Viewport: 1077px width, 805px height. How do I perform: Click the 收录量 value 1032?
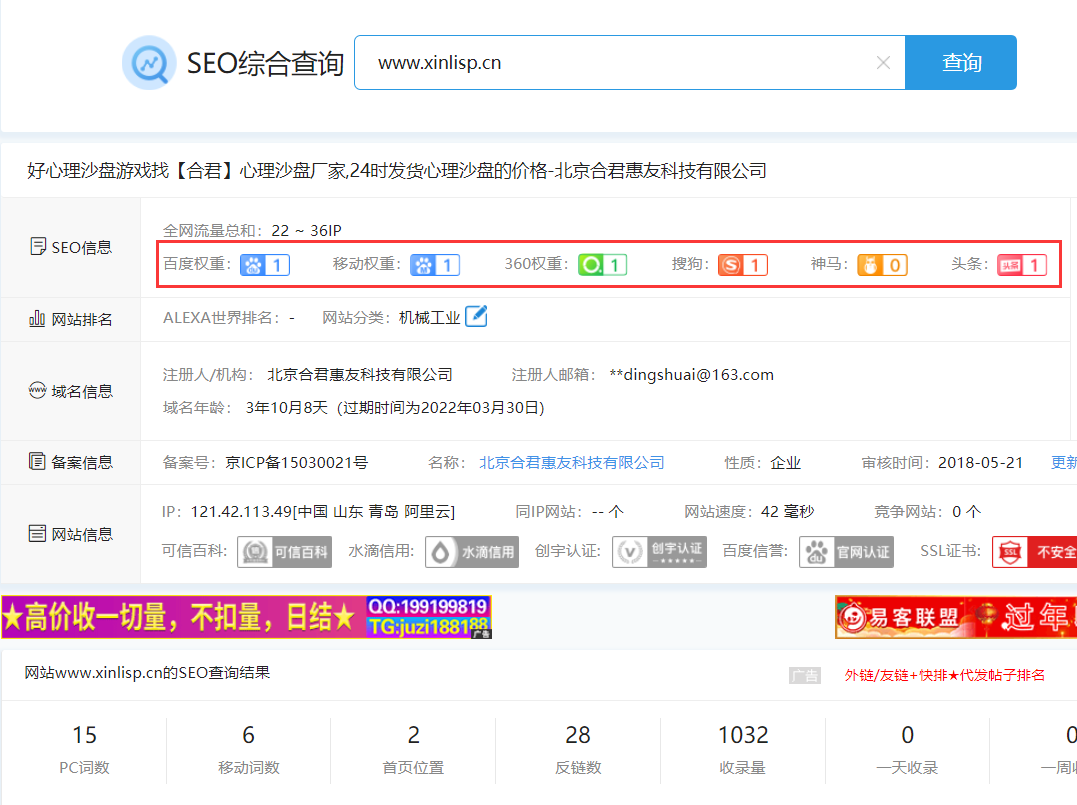click(742, 735)
